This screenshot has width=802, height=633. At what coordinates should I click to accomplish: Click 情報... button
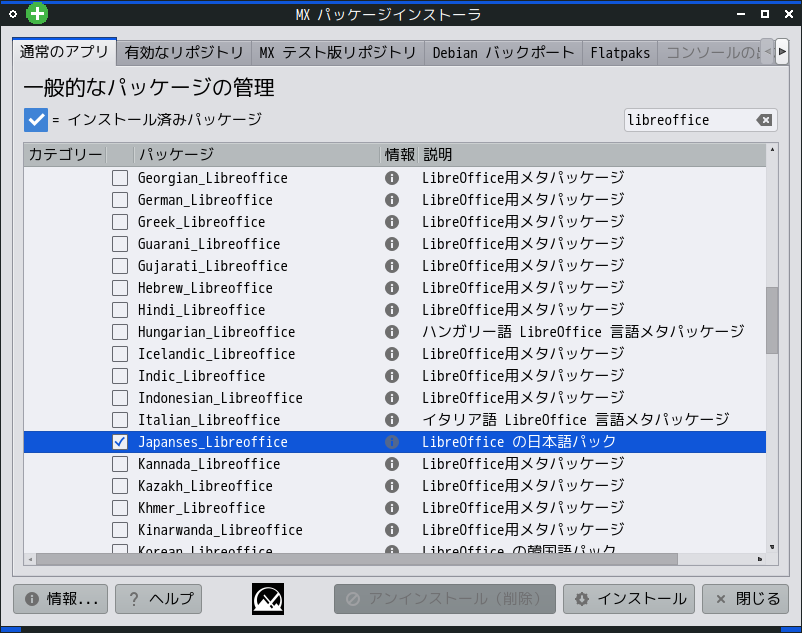click(x=60, y=599)
